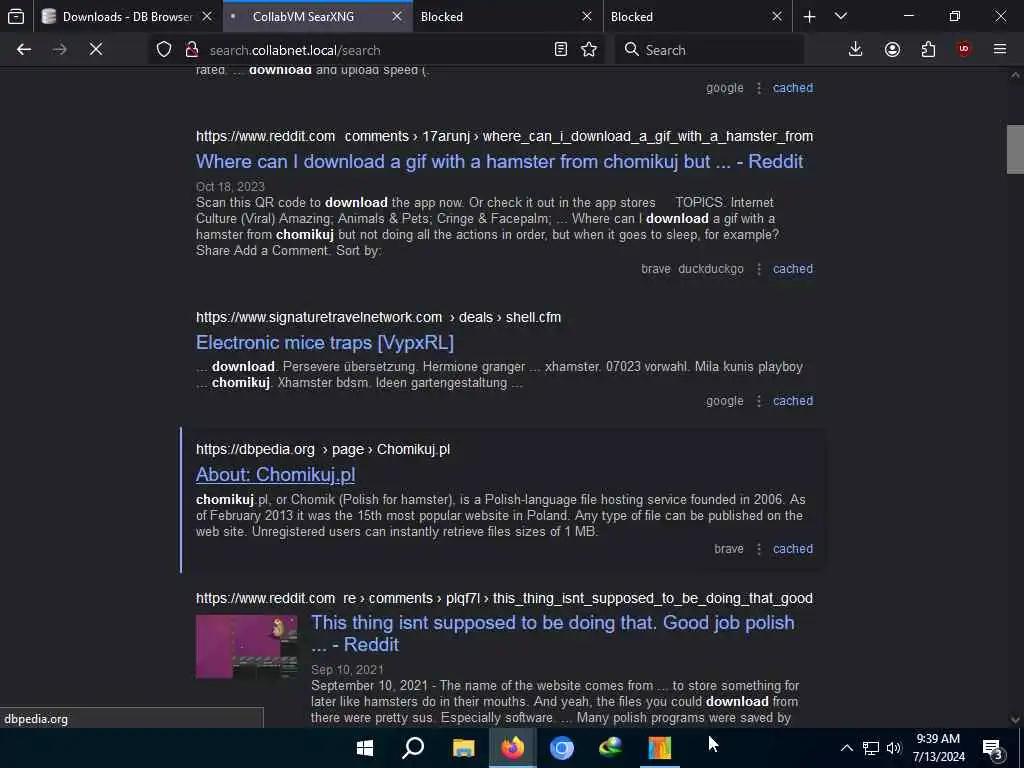The height and width of the screenshot is (768, 1024).
Task: Click the Firefox View icon left of tabs
Action: point(16,16)
